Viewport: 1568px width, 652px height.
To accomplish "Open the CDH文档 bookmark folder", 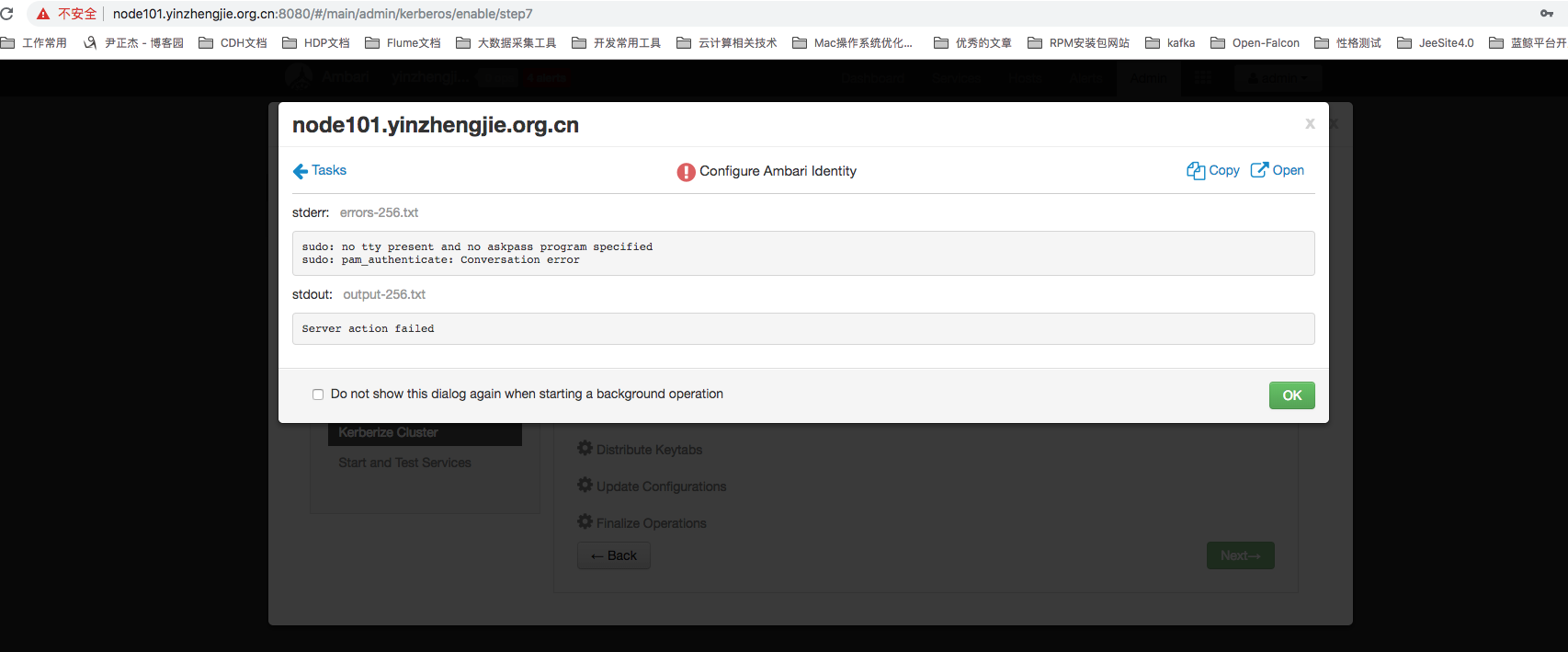I will click(x=233, y=43).
